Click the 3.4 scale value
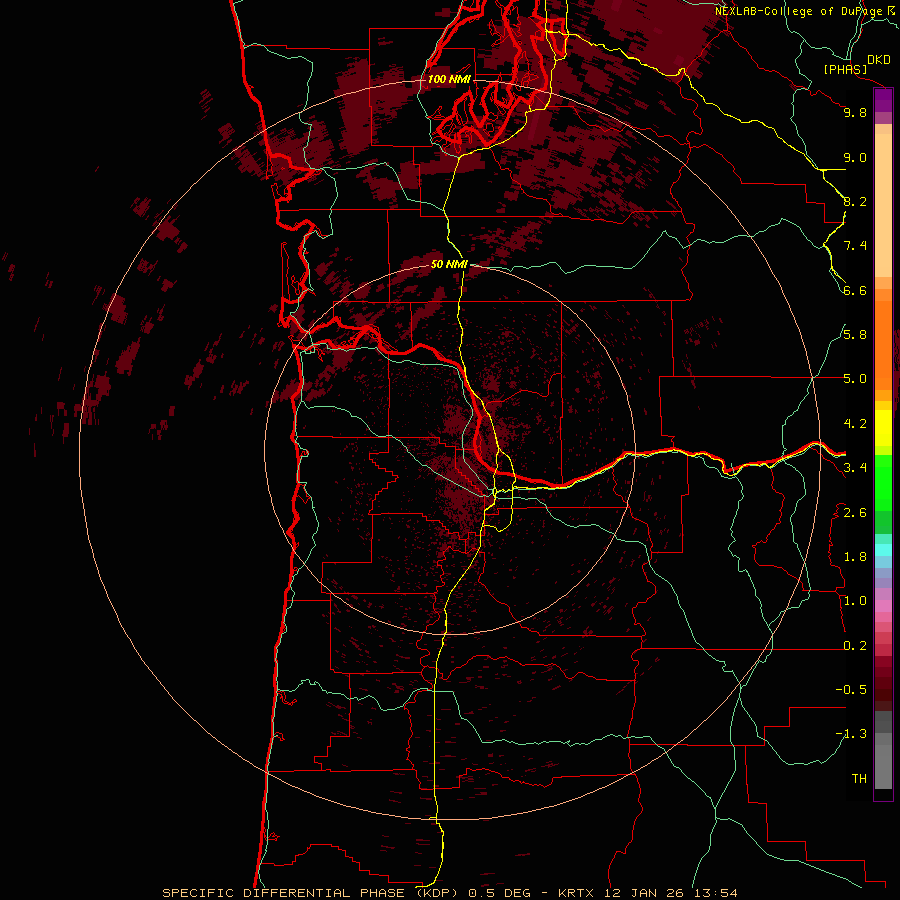This screenshot has width=900, height=900. pos(855,468)
